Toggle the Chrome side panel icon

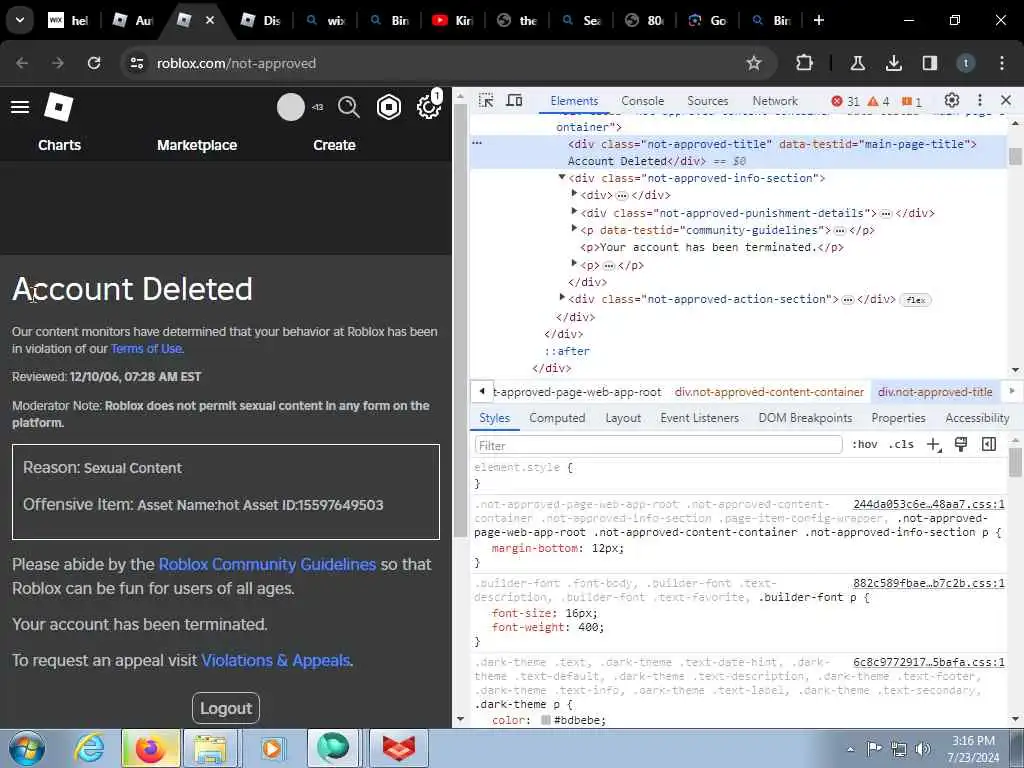tap(929, 63)
